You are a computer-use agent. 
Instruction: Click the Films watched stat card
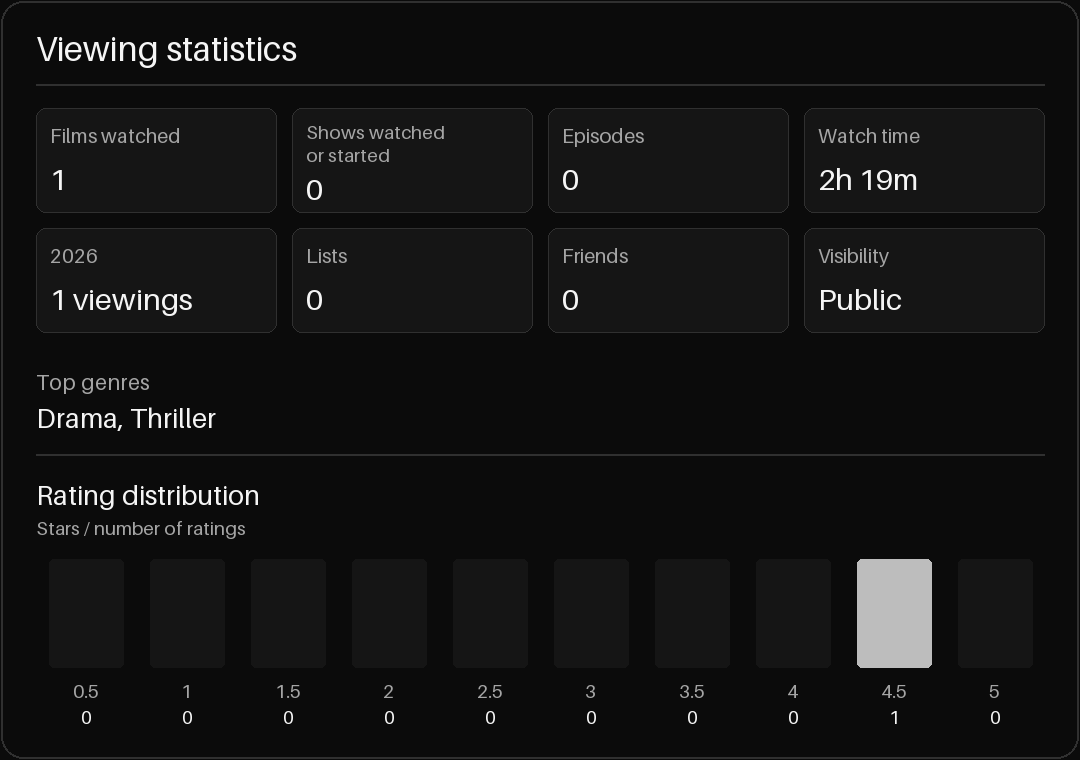pyautogui.click(x=156, y=161)
